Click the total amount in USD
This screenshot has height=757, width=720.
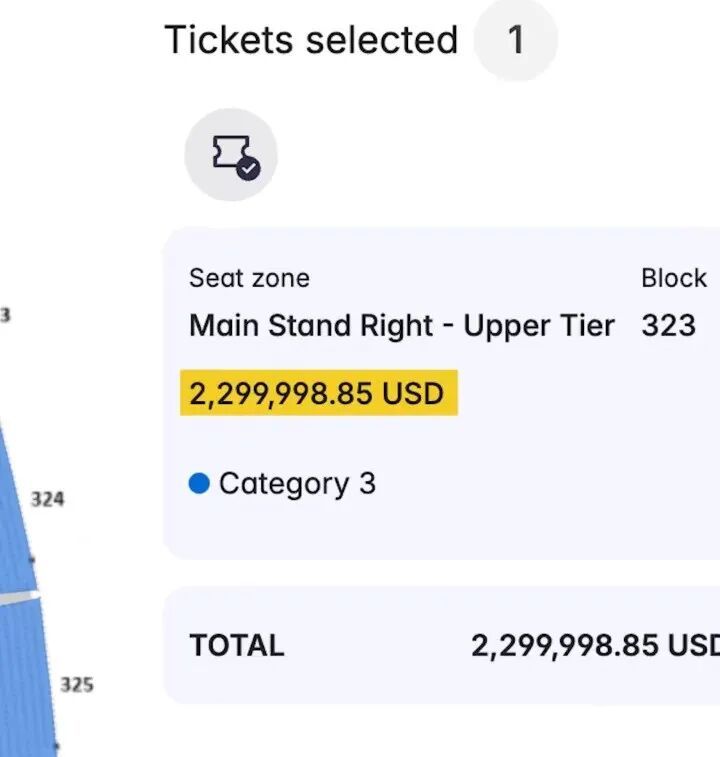(595, 646)
